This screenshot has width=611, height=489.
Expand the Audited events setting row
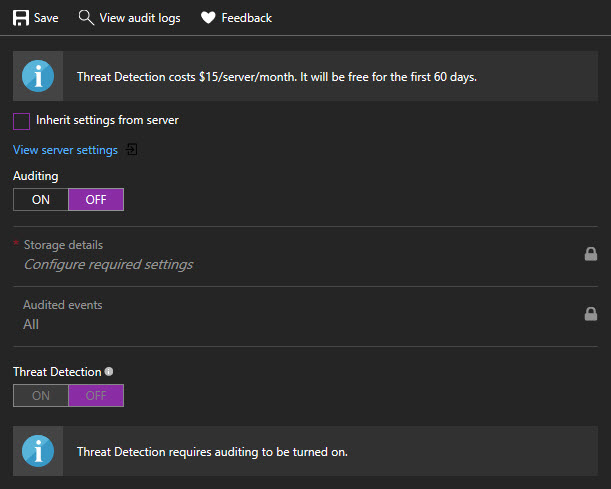coord(300,315)
